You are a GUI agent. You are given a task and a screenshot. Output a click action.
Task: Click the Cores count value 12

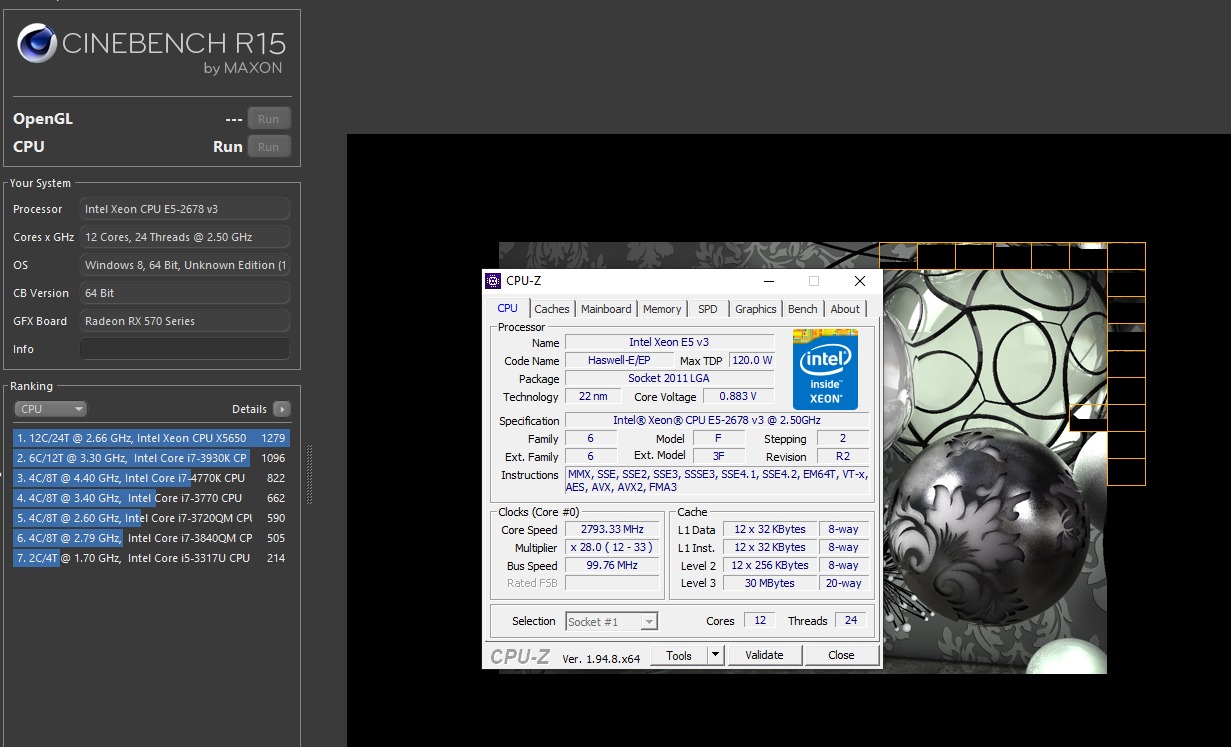point(760,620)
